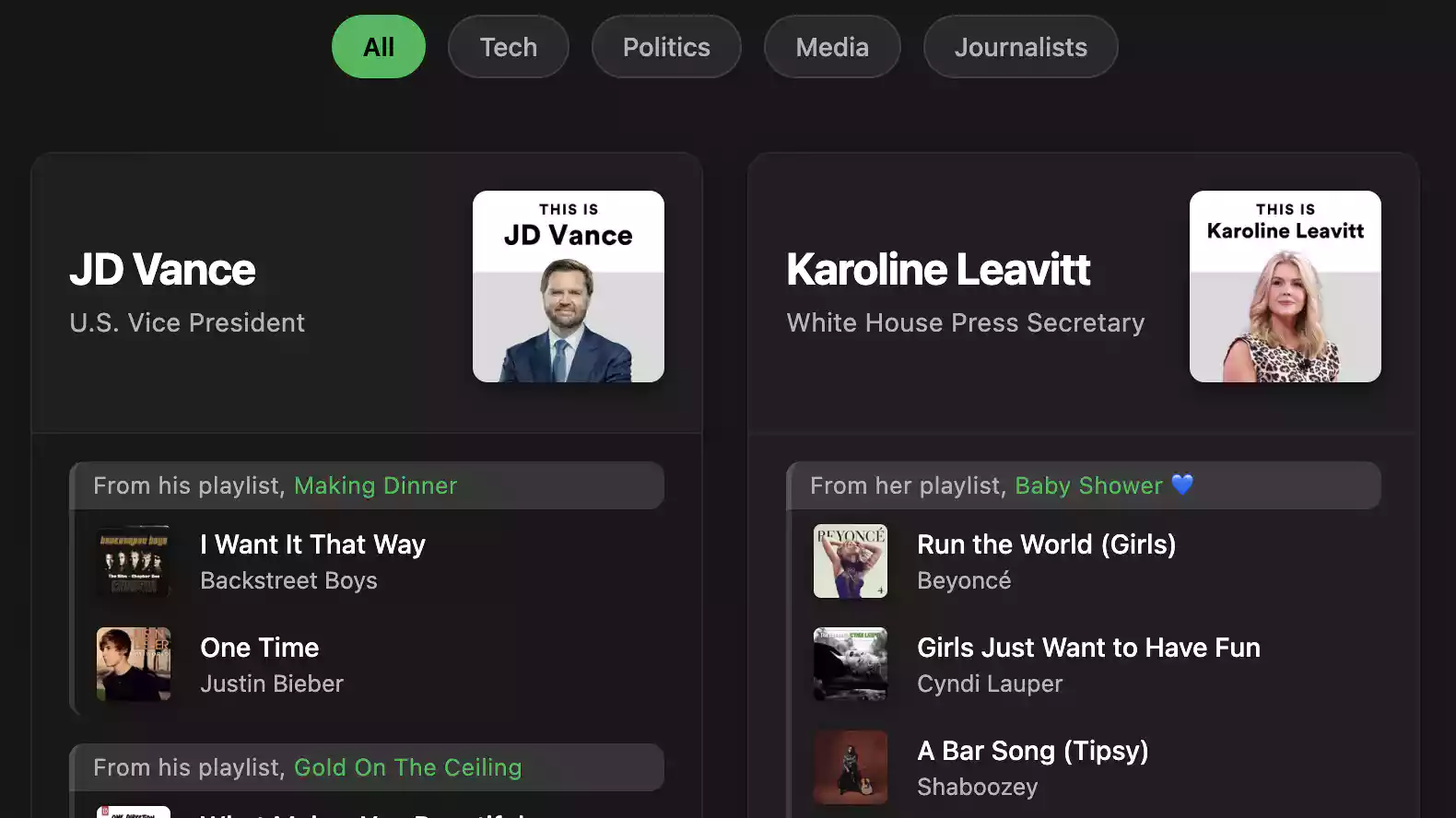Select the All filter tab
This screenshot has height=818, width=1456.
point(378,47)
